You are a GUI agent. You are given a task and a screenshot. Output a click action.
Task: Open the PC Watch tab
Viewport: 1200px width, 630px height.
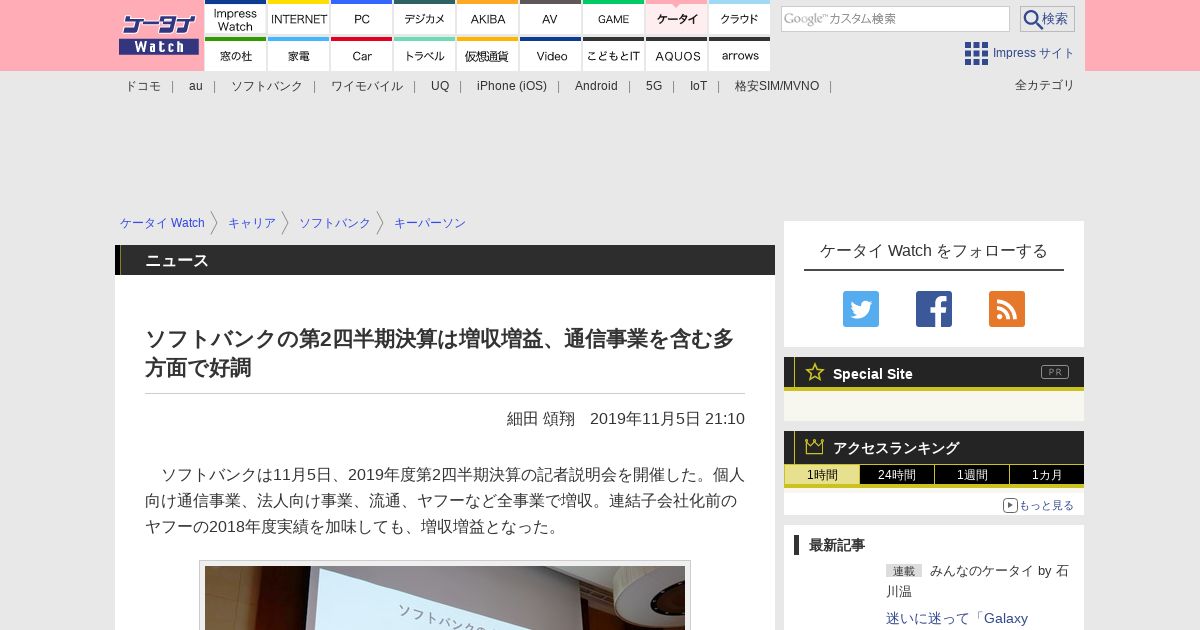click(362, 18)
